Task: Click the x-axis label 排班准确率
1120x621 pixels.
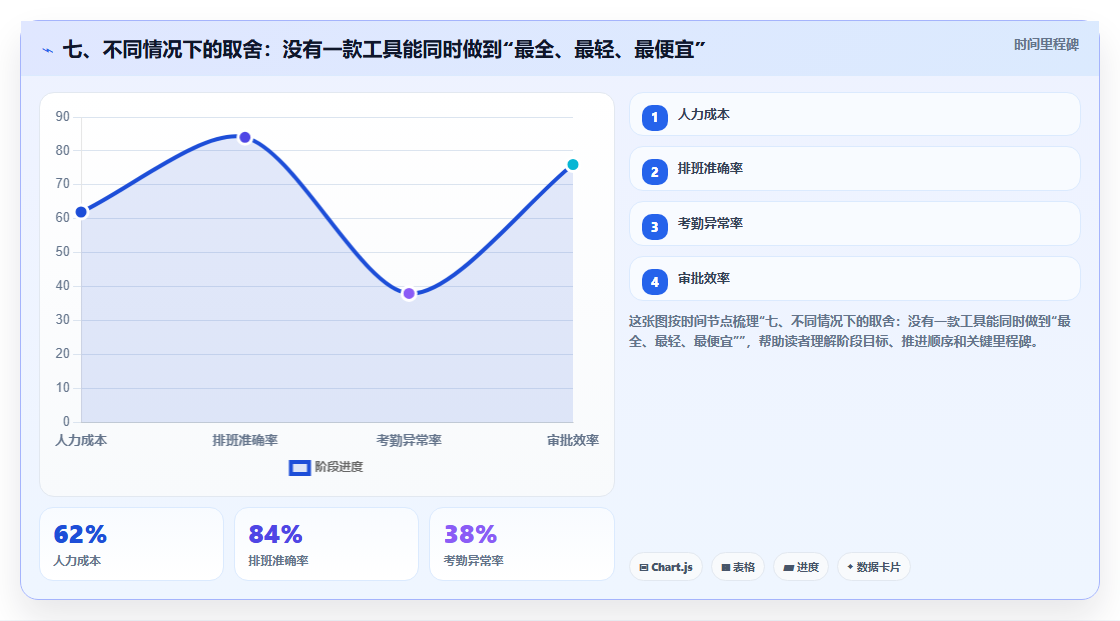Action: [245, 441]
